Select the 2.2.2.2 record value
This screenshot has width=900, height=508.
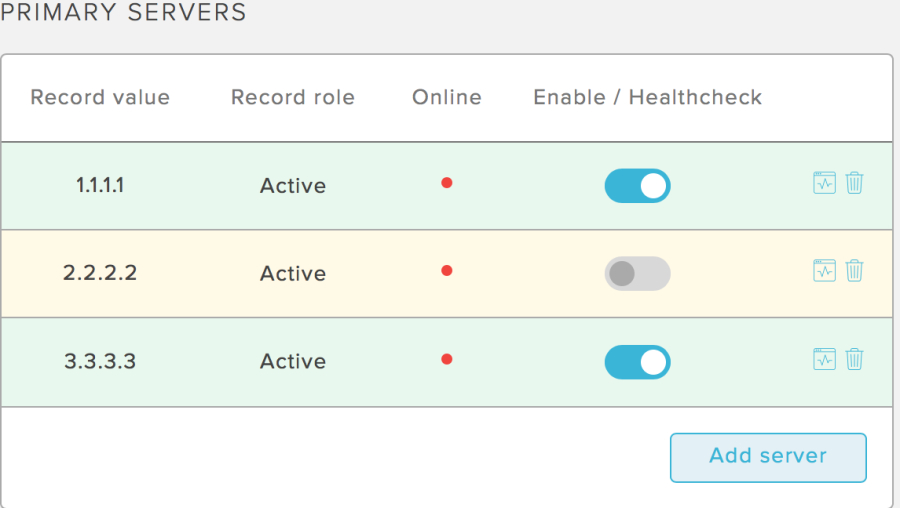coord(100,273)
